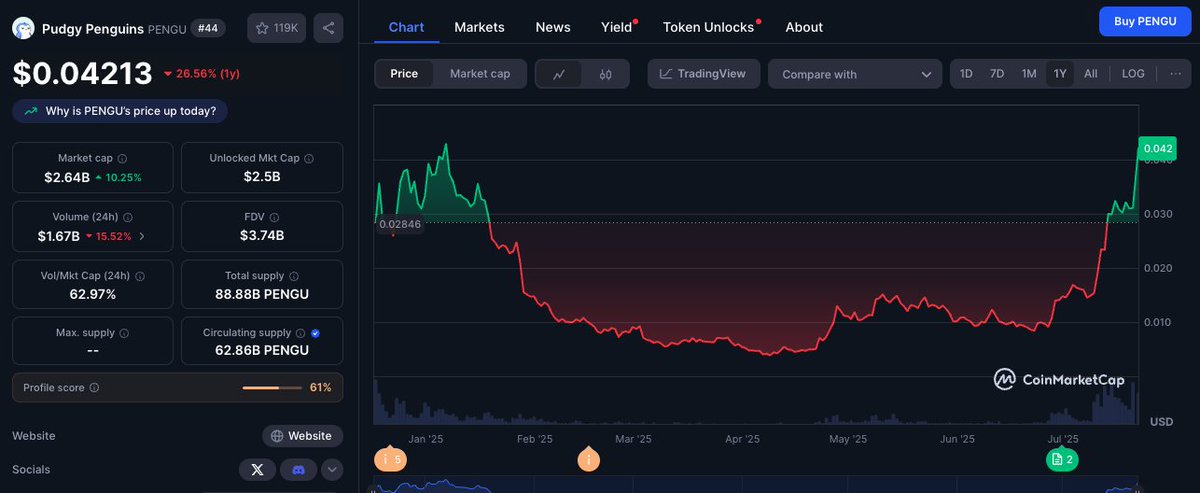Toggle LOG scale on chart
Screen dimensions: 1200x493
(1133, 74)
